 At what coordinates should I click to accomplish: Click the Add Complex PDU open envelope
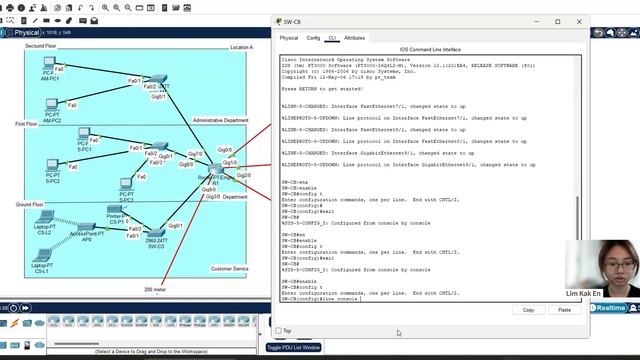pos(94,20)
